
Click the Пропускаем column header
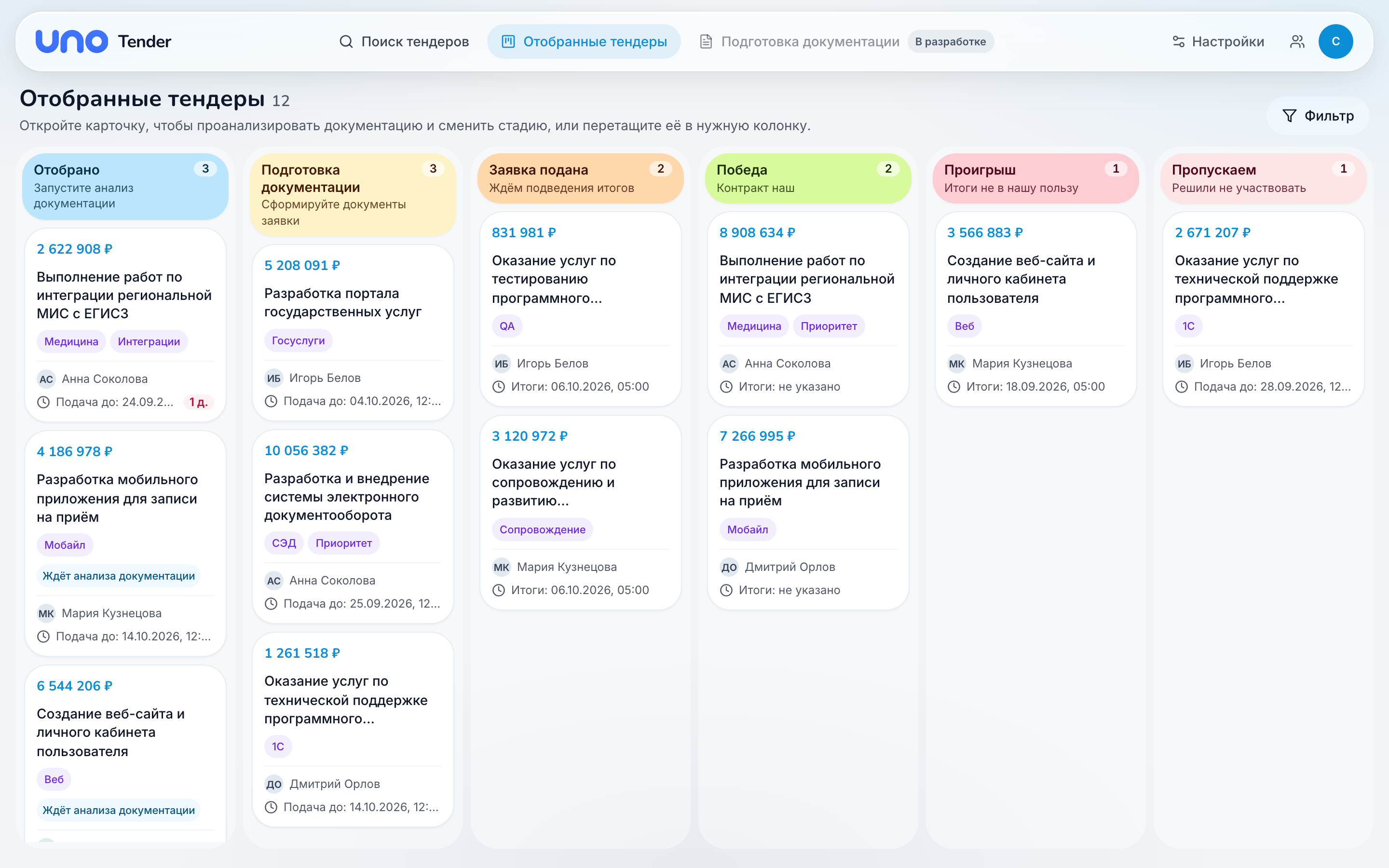coord(1263,178)
